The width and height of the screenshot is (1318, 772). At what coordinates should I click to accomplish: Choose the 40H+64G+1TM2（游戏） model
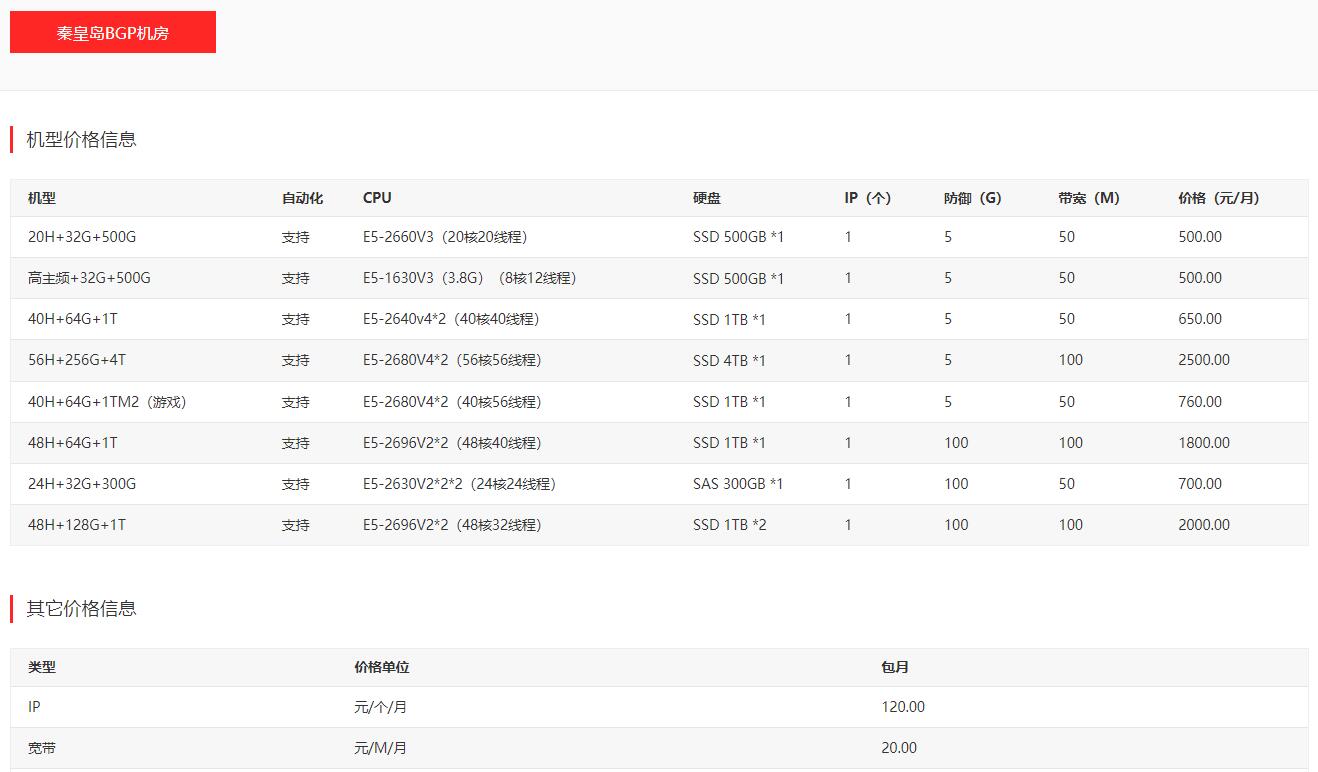coord(107,402)
